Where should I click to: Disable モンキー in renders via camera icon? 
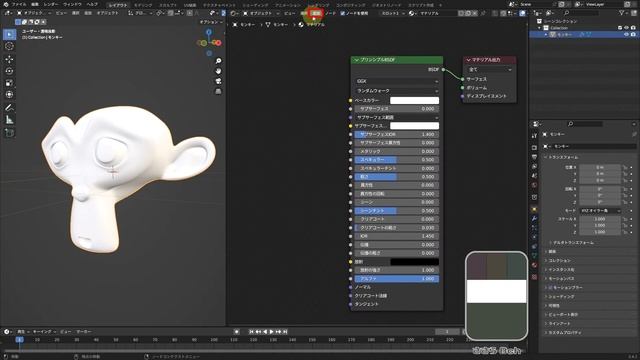pos(633,35)
